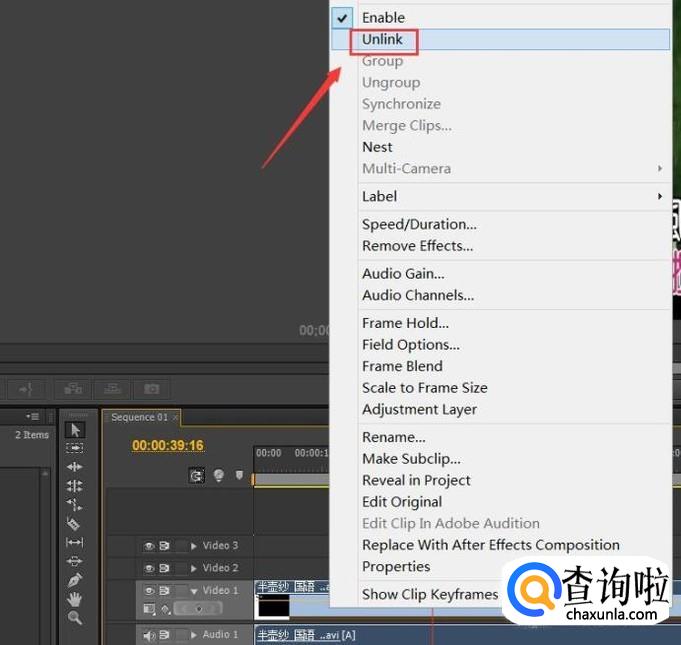Select the Track Select tool
Screen dimensions: 681x645
(x=75, y=448)
